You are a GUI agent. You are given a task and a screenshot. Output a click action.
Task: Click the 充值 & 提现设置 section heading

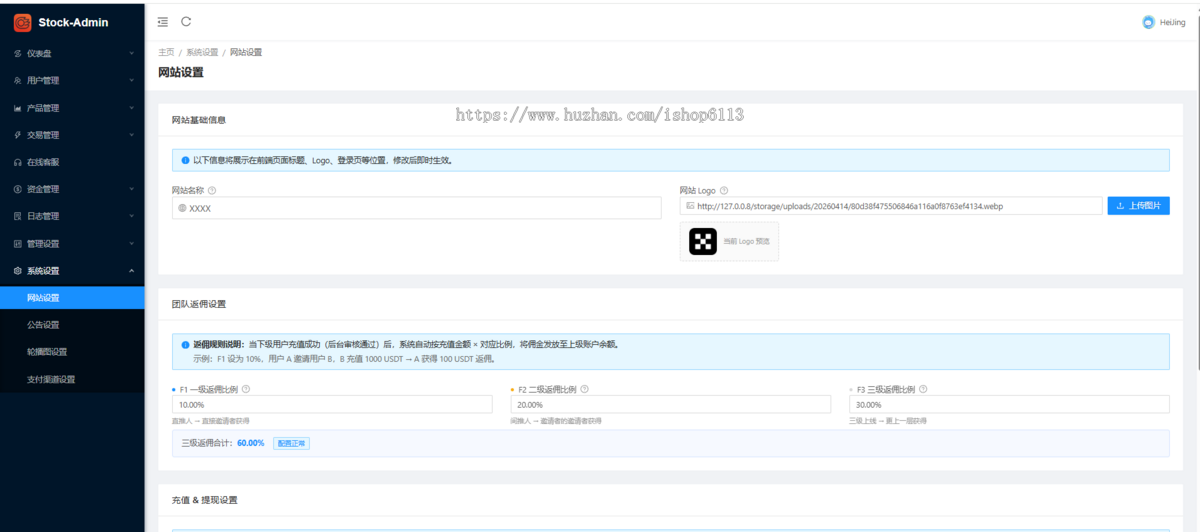click(205, 500)
